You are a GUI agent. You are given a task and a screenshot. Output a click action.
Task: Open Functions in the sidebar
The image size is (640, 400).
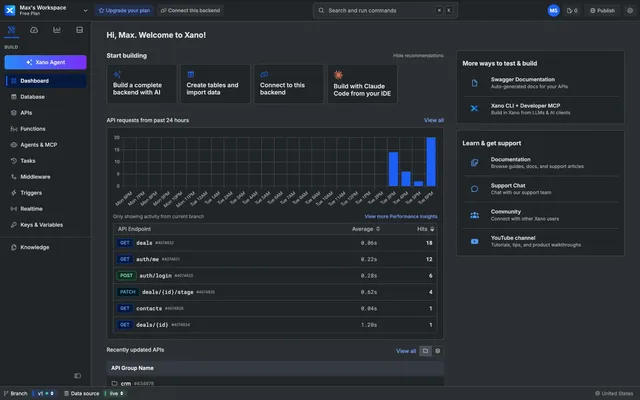pyautogui.click(x=46, y=129)
